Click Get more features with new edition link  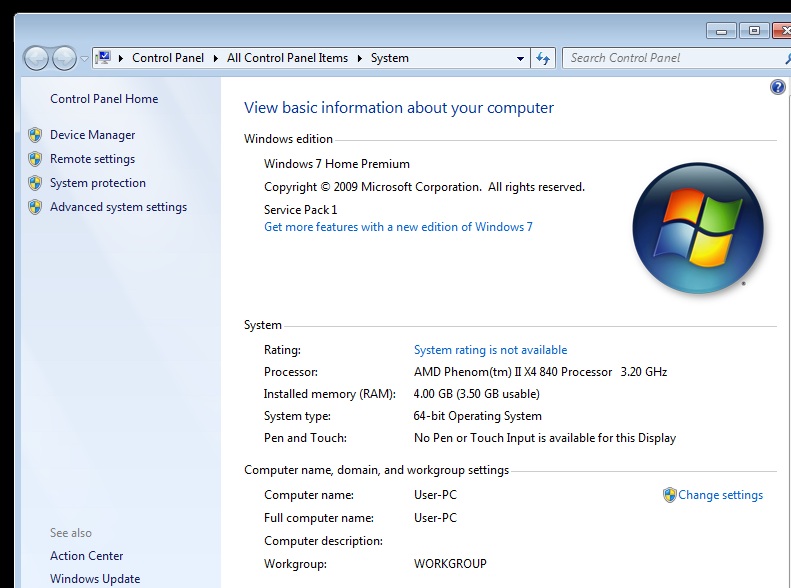(398, 227)
